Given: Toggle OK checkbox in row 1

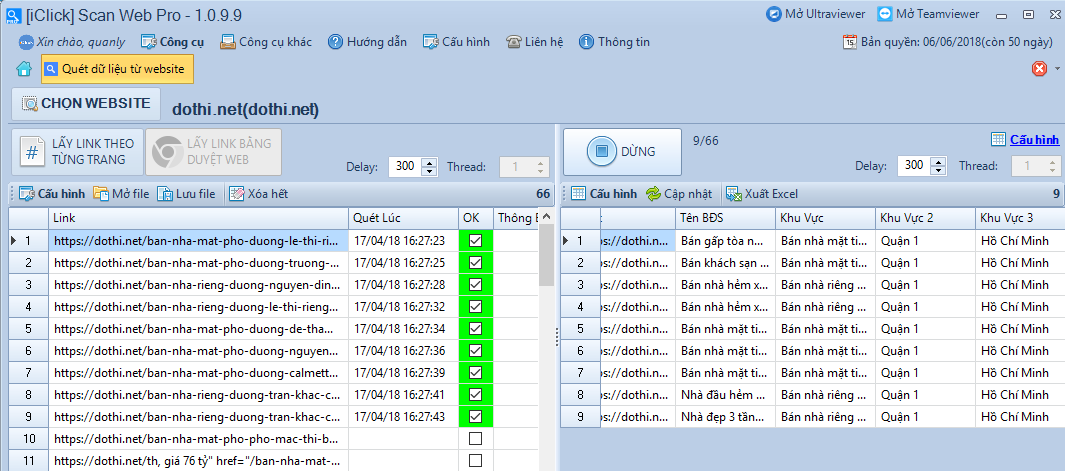Looking at the screenshot, I should tap(475, 241).
